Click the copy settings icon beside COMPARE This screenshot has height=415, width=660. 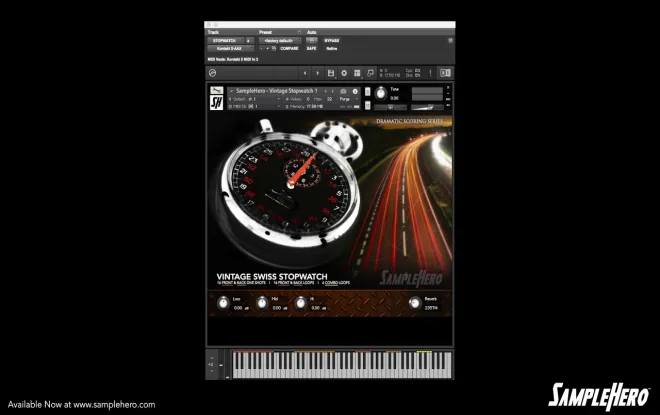pos(274,48)
